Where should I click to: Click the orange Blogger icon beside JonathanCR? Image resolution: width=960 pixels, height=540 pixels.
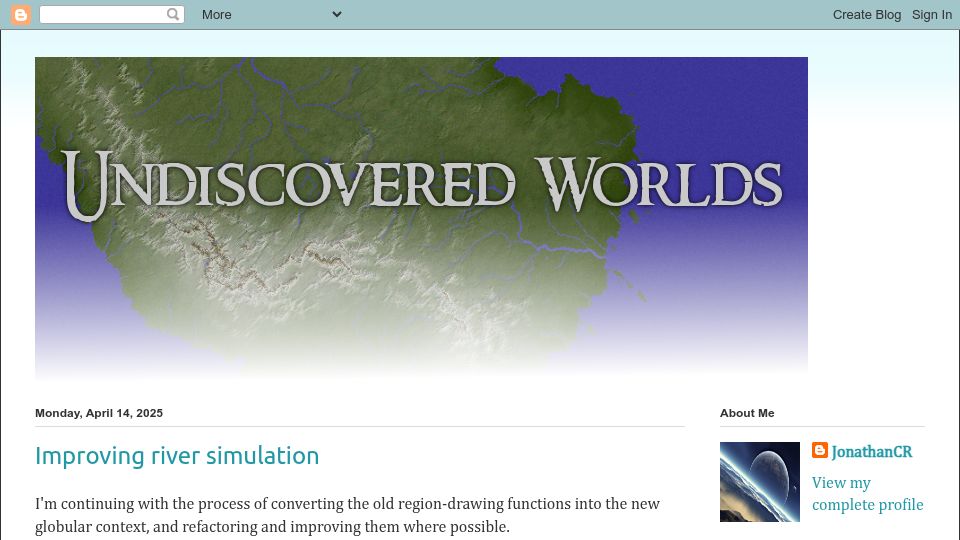point(820,450)
